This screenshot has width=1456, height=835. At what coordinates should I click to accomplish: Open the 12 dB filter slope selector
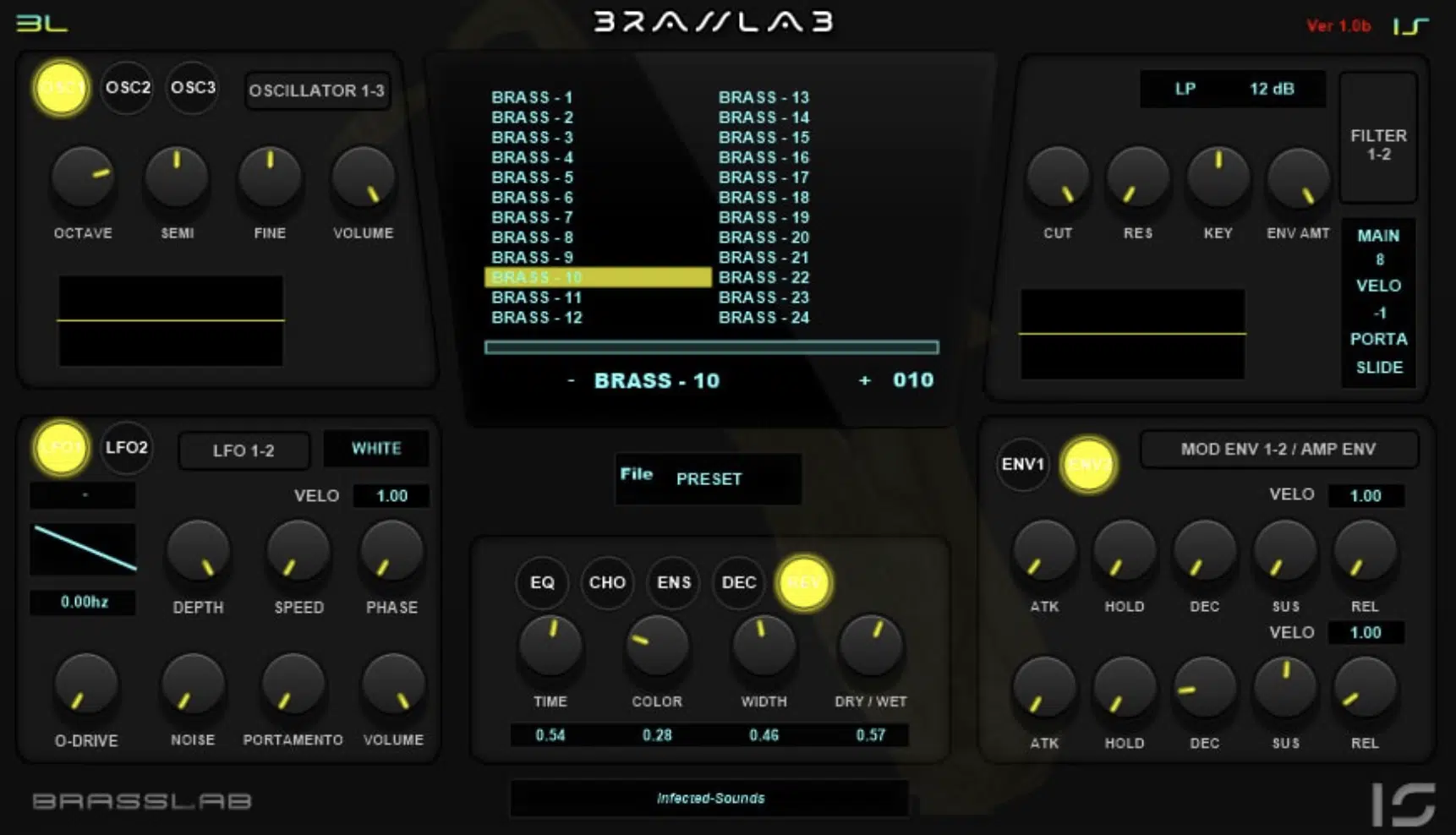tap(1273, 89)
